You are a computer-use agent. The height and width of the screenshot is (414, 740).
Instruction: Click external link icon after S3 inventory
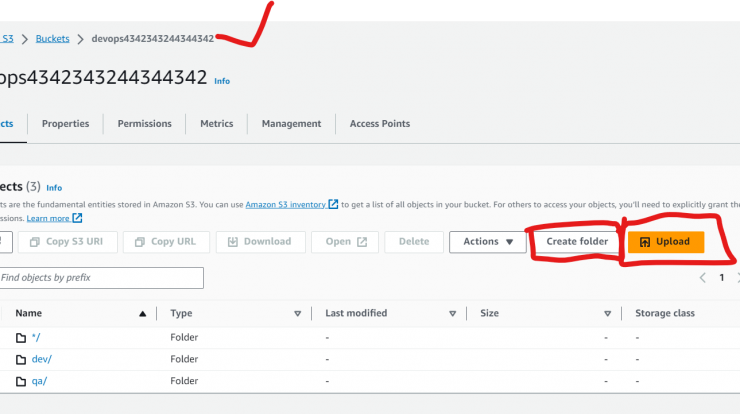(x=333, y=204)
